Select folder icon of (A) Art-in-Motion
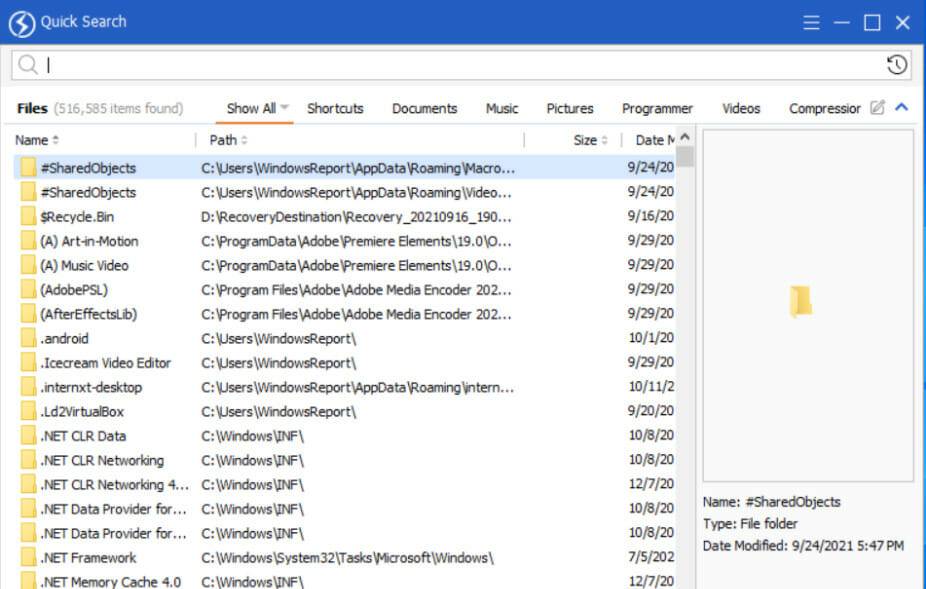 tap(28, 240)
